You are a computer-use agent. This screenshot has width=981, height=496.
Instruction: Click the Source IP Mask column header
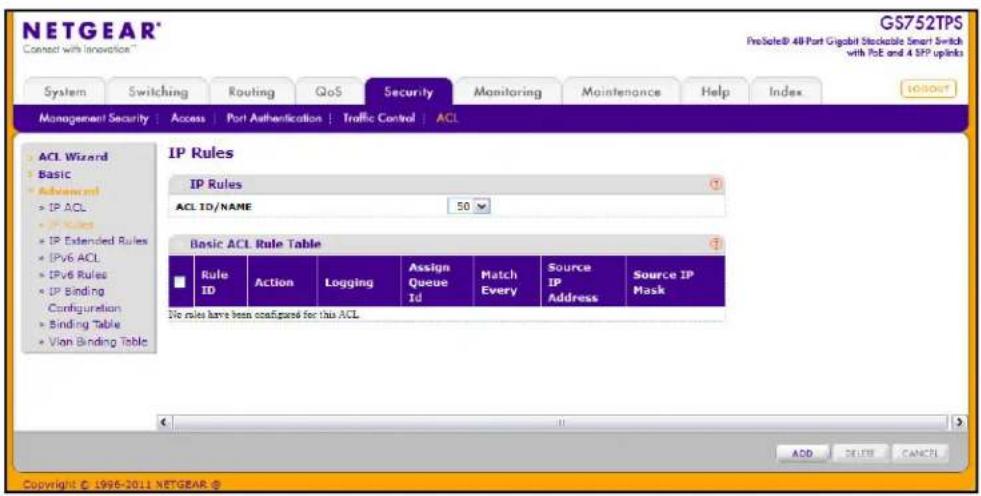point(675,282)
